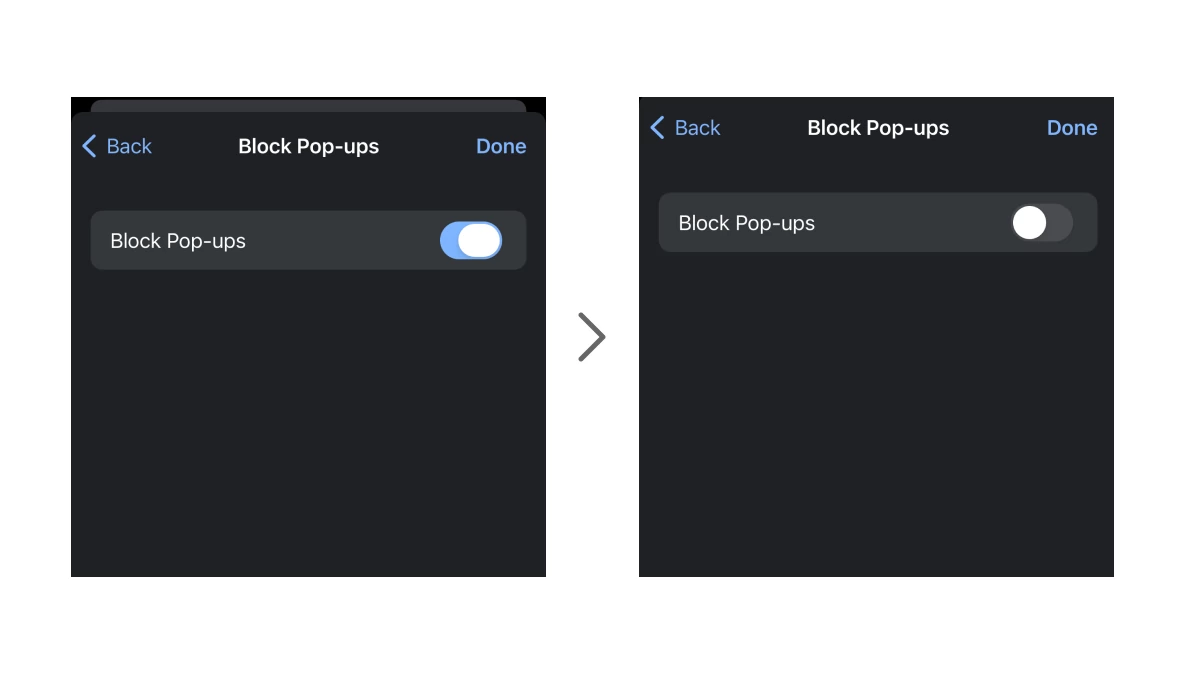Image resolution: width=1200 pixels, height=700 pixels.
Task: Click the peeking sheet edge above left header
Action: point(308,105)
